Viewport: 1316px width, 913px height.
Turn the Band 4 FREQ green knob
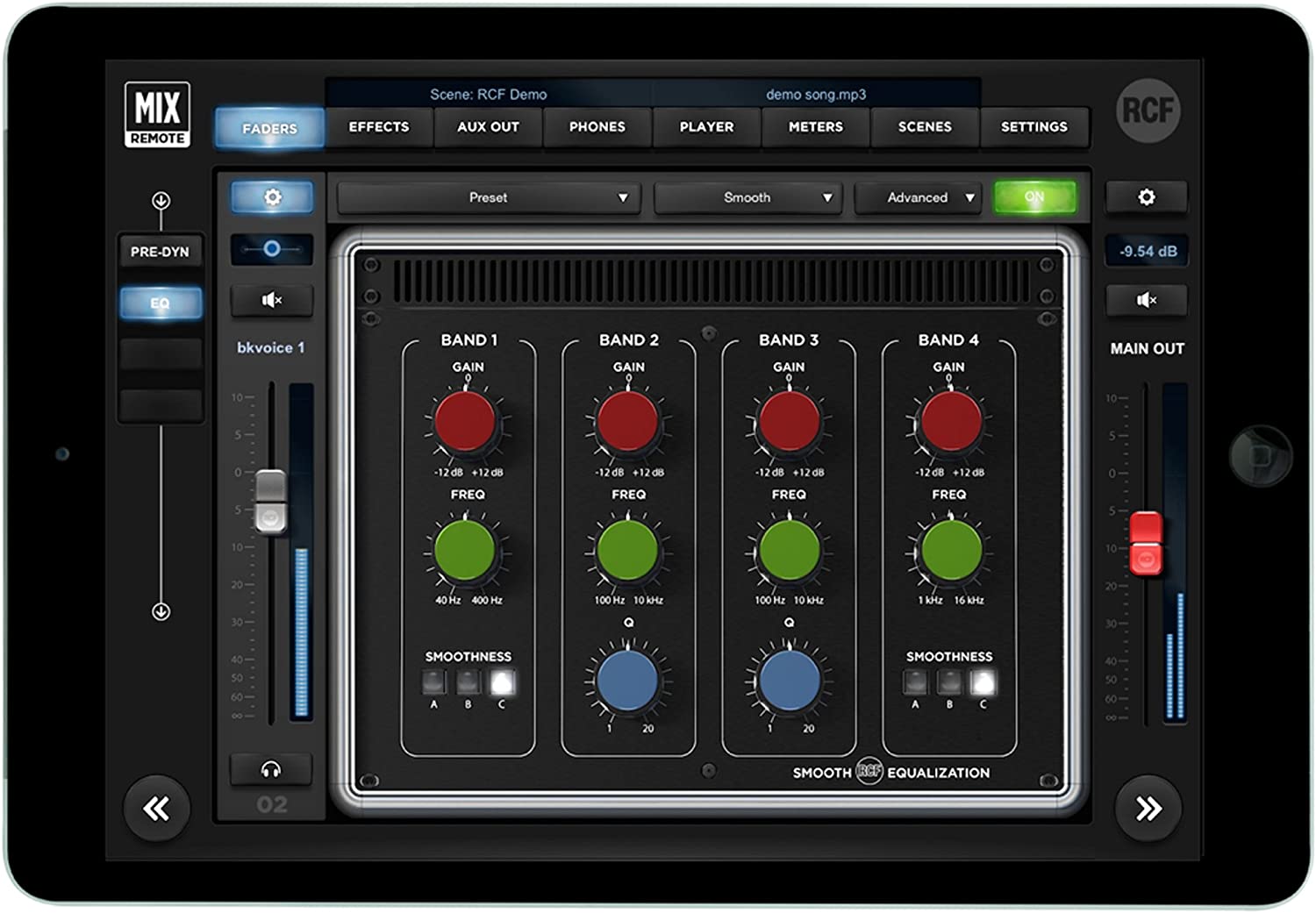point(951,550)
